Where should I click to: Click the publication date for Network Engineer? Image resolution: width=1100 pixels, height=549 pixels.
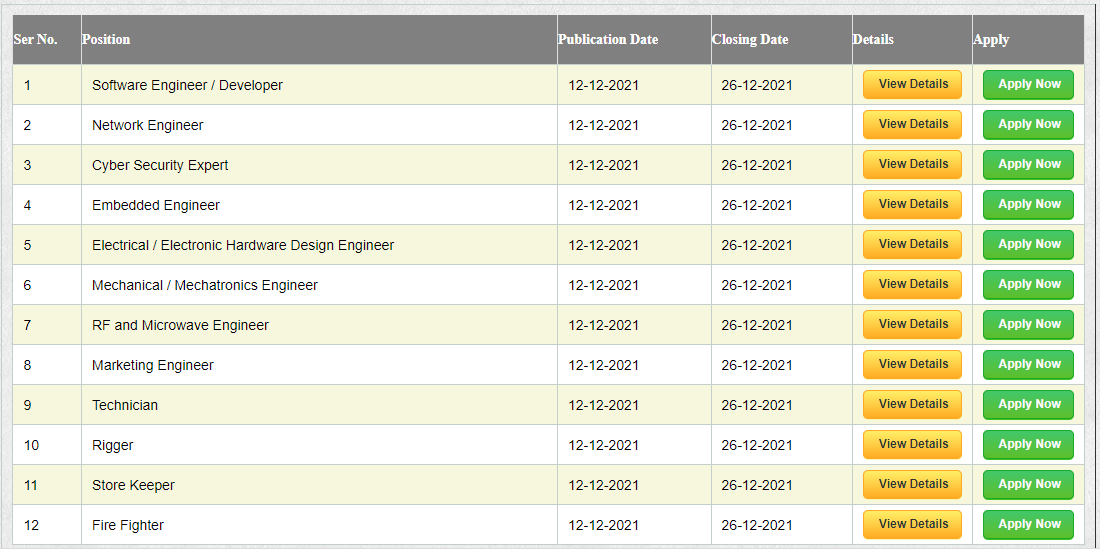point(603,126)
